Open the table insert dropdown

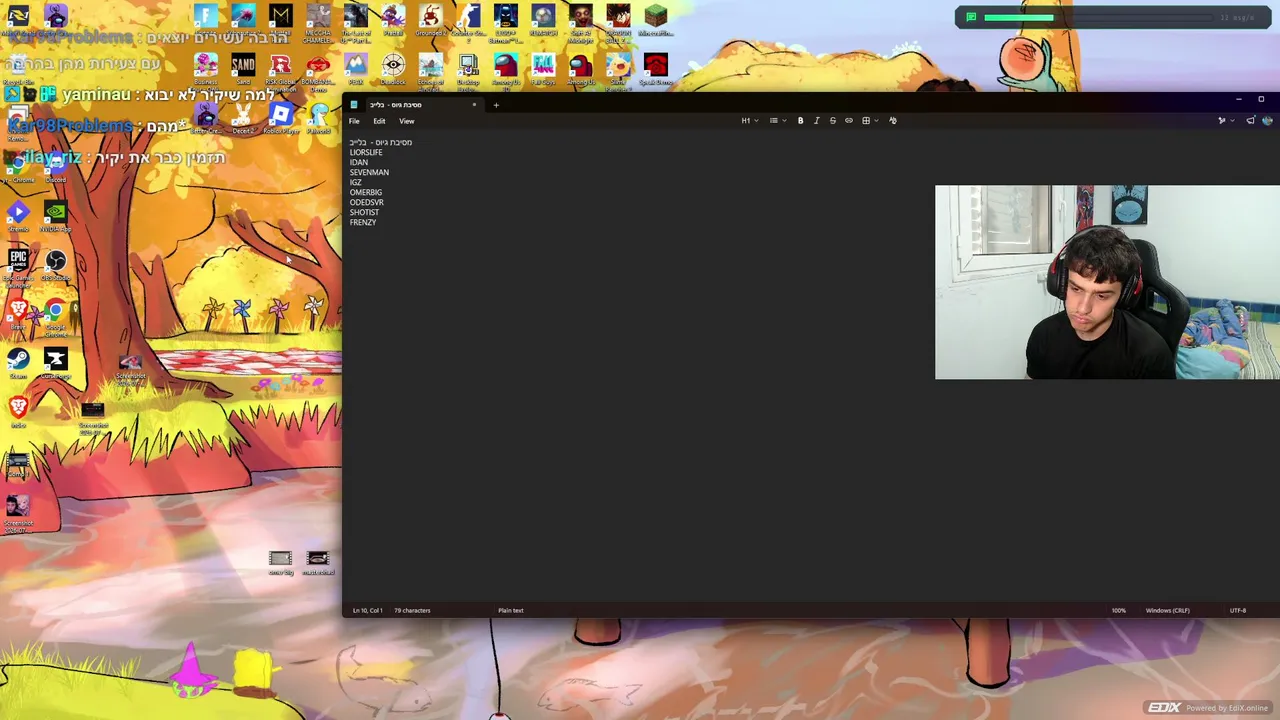869,121
